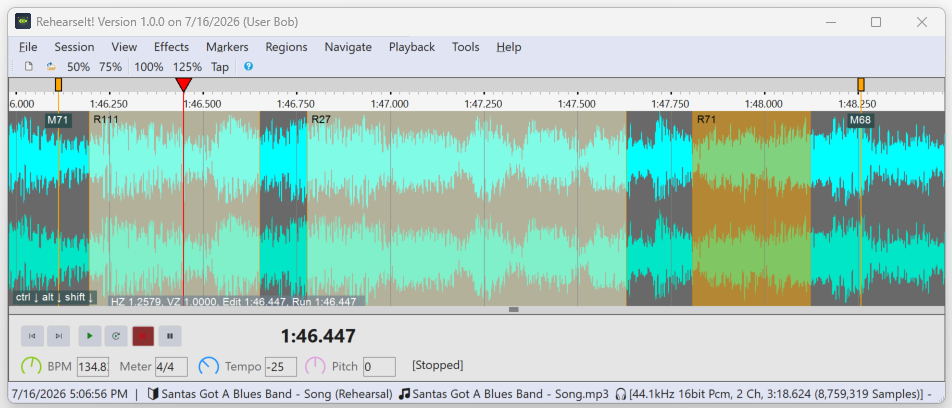Click the orange M71 marker handle on ruler

click(x=58, y=84)
